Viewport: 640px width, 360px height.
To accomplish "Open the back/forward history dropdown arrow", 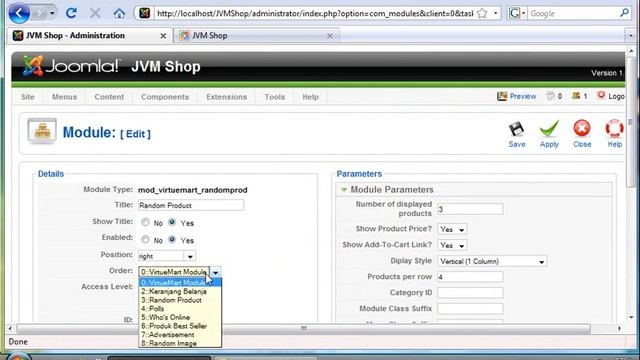I will coord(52,13).
